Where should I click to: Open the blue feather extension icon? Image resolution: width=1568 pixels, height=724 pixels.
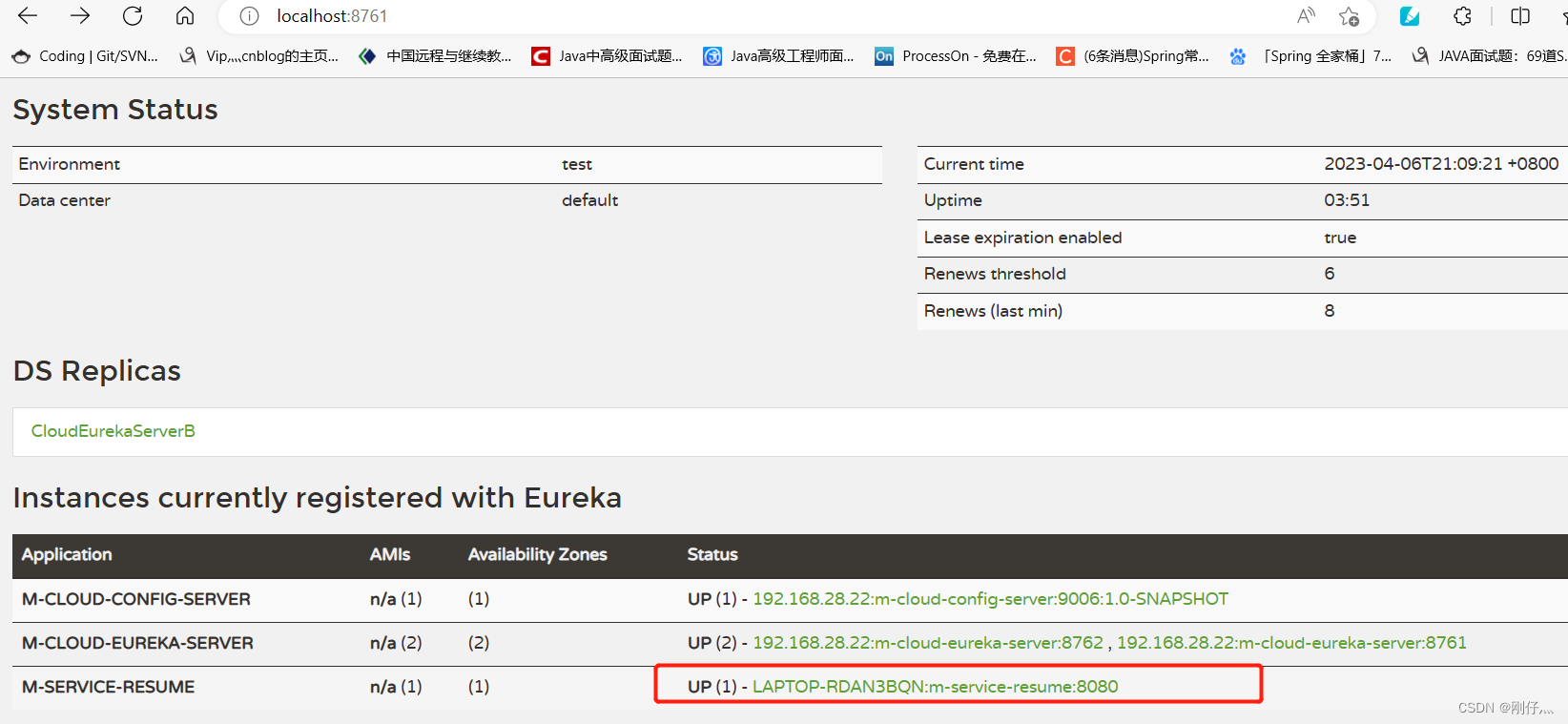point(1410,16)
